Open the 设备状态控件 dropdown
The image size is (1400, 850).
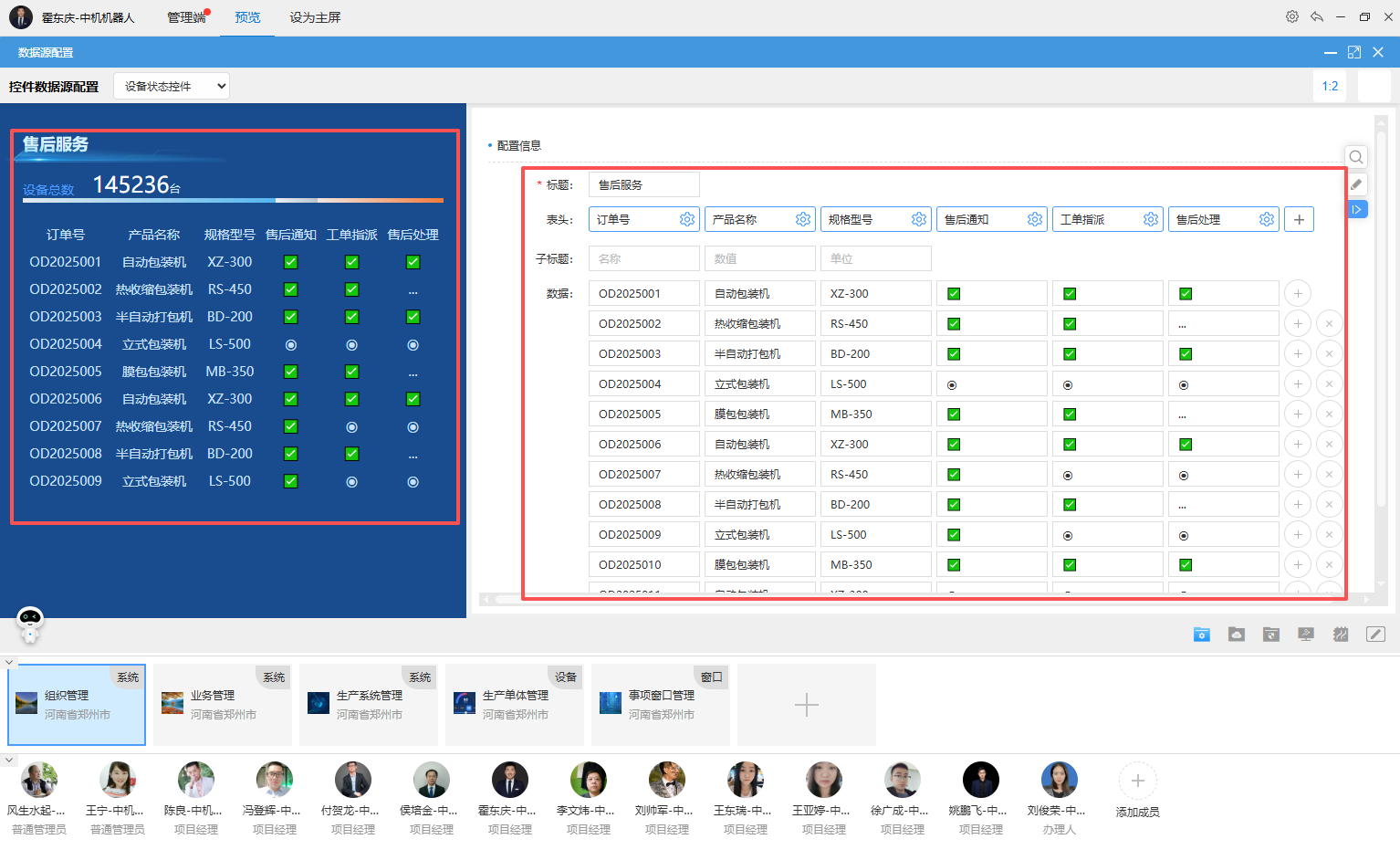(x=172, y=87)
